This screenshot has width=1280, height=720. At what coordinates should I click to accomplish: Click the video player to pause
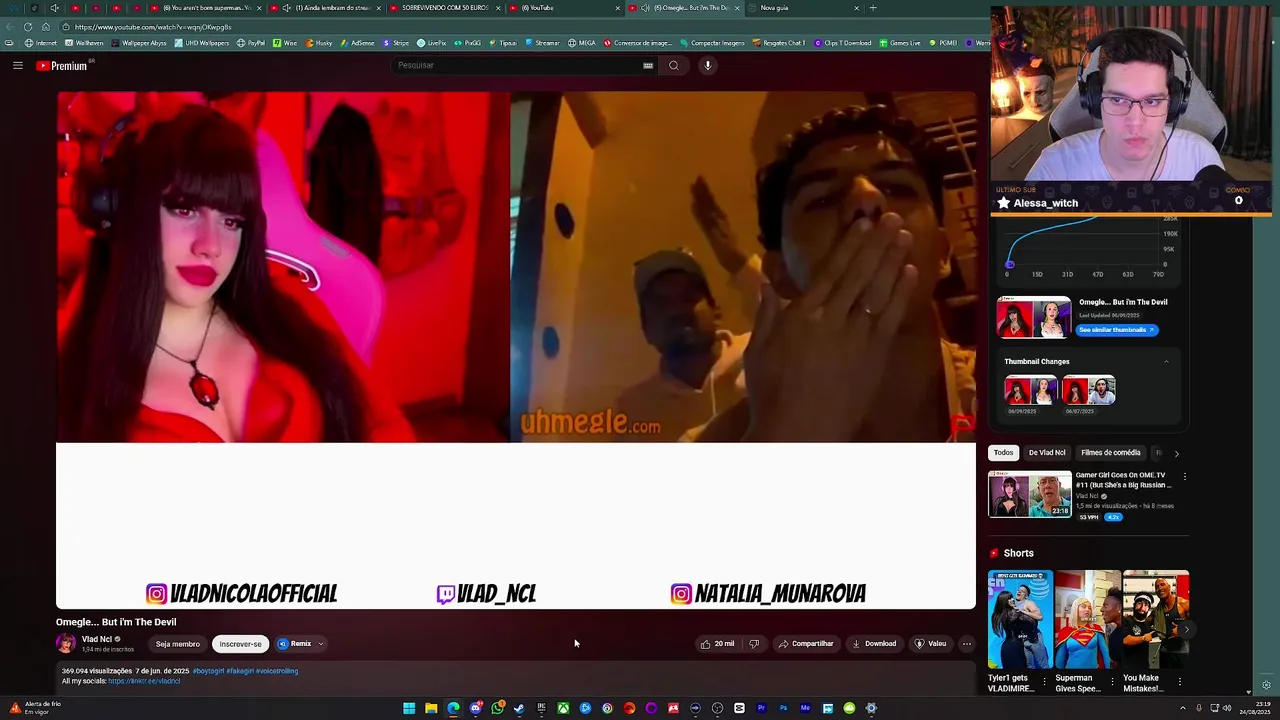(x=515, y=350)
